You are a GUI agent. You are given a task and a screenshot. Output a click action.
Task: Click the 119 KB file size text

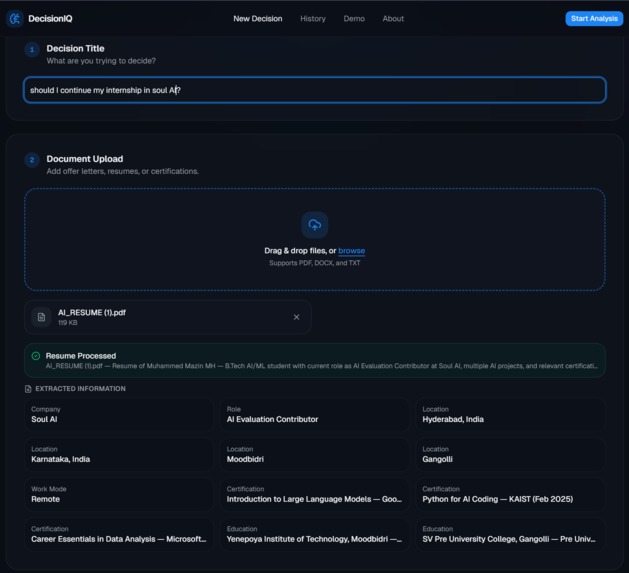tap(67, 323)
